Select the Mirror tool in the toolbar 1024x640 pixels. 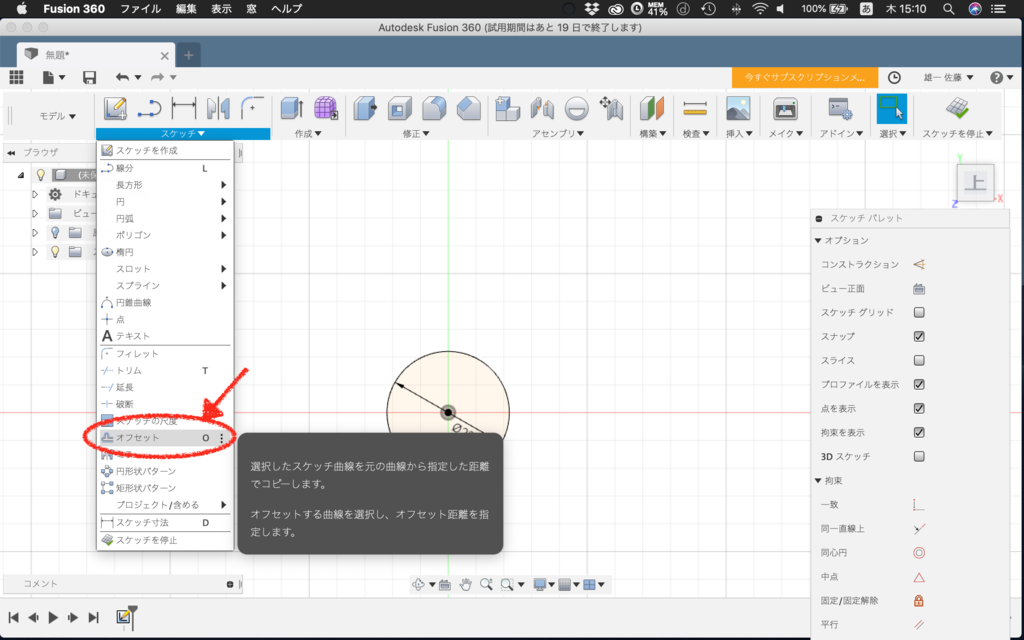[x=217, y=108]
